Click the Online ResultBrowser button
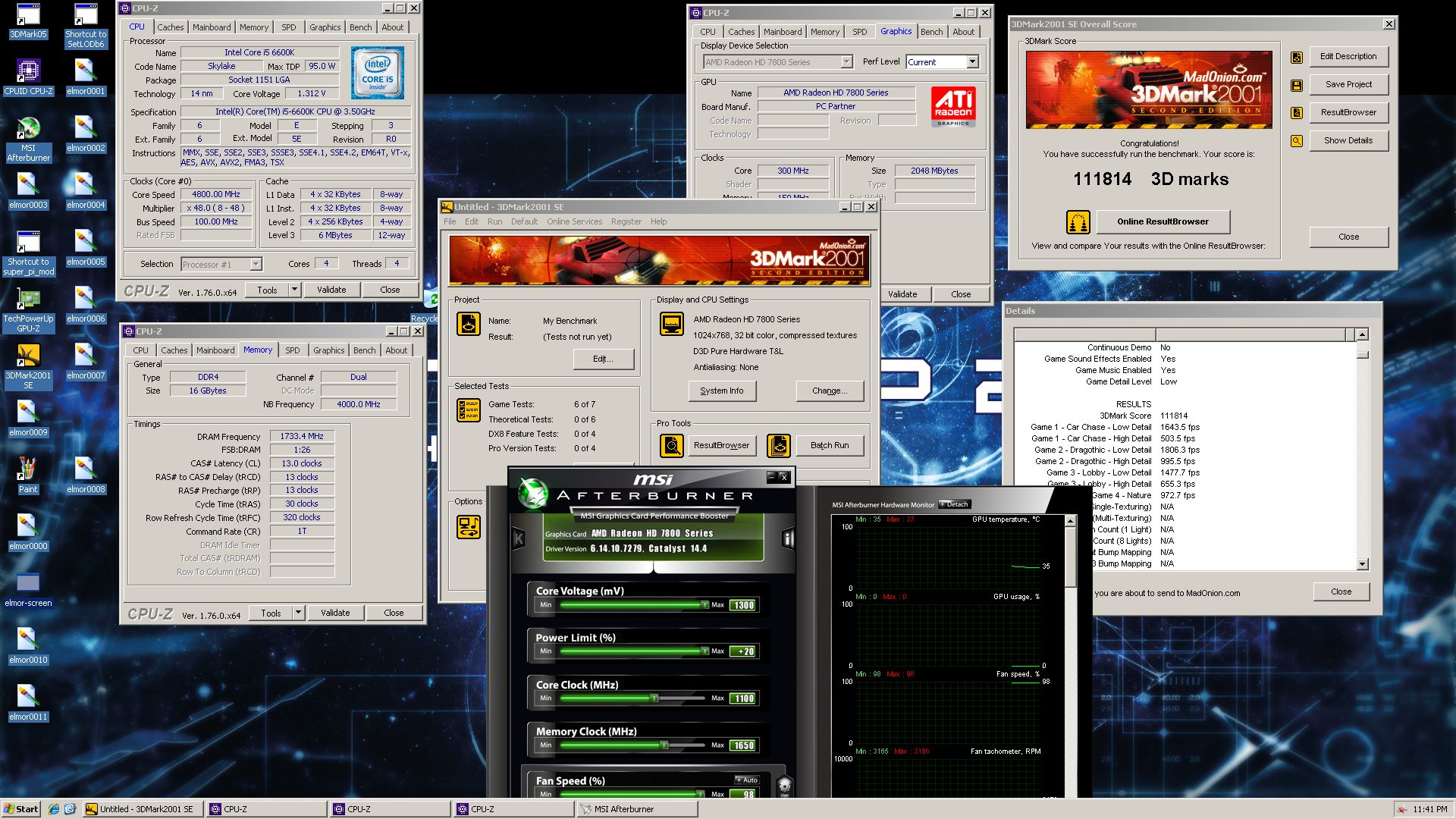 [1163, 222]
